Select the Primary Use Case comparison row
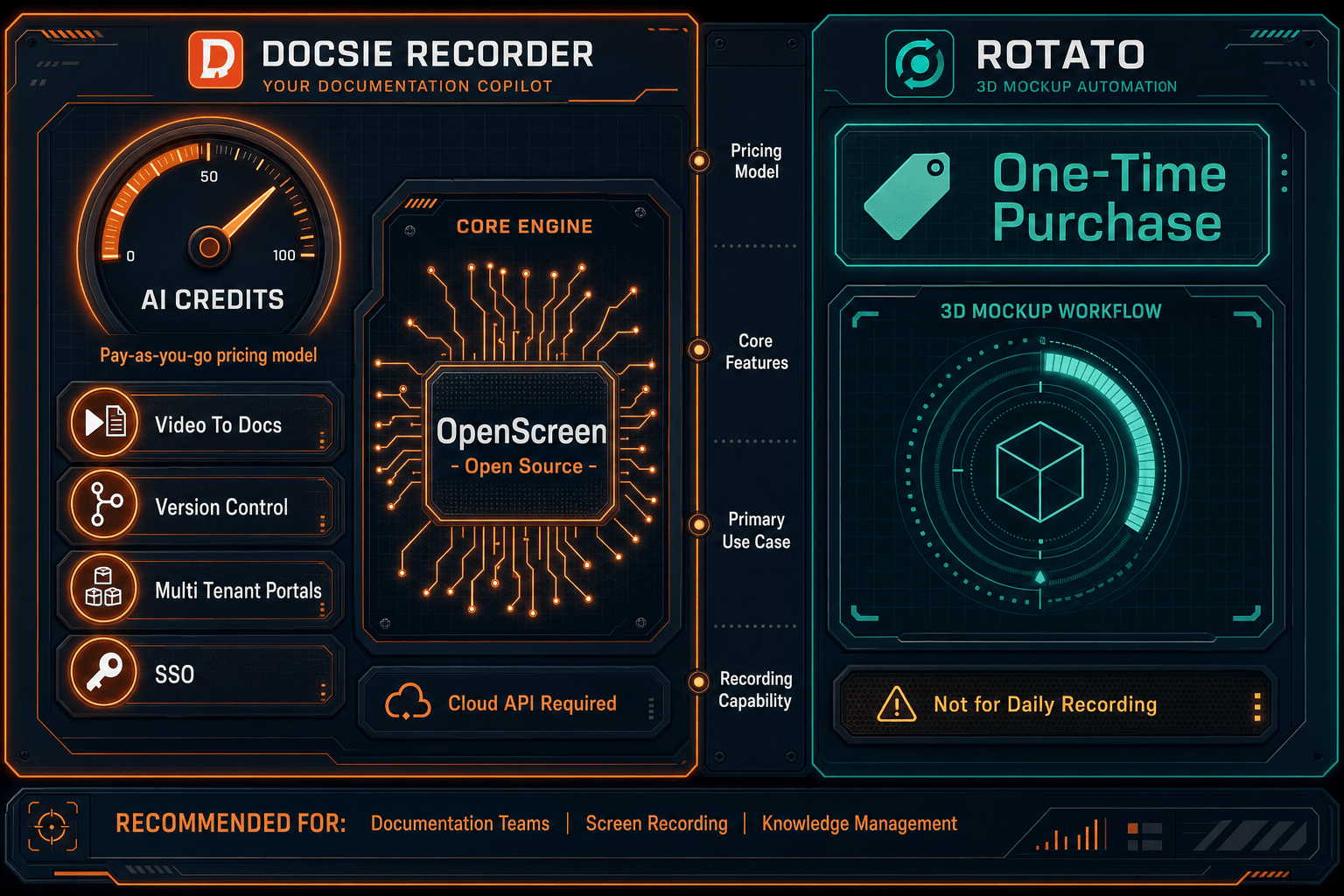 click(x=755, y=530)
